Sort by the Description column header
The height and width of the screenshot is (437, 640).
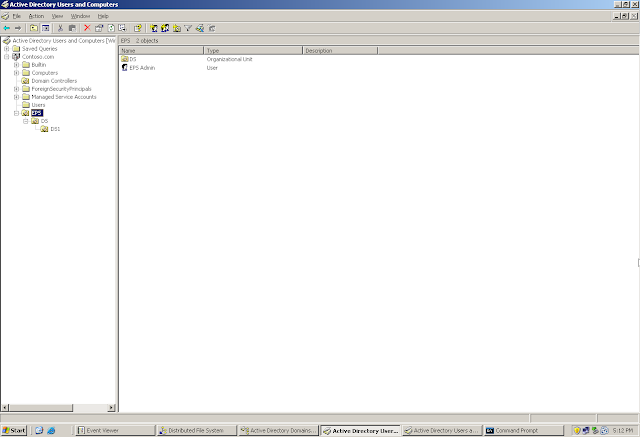pyautogui.click(x=340, y=51)
